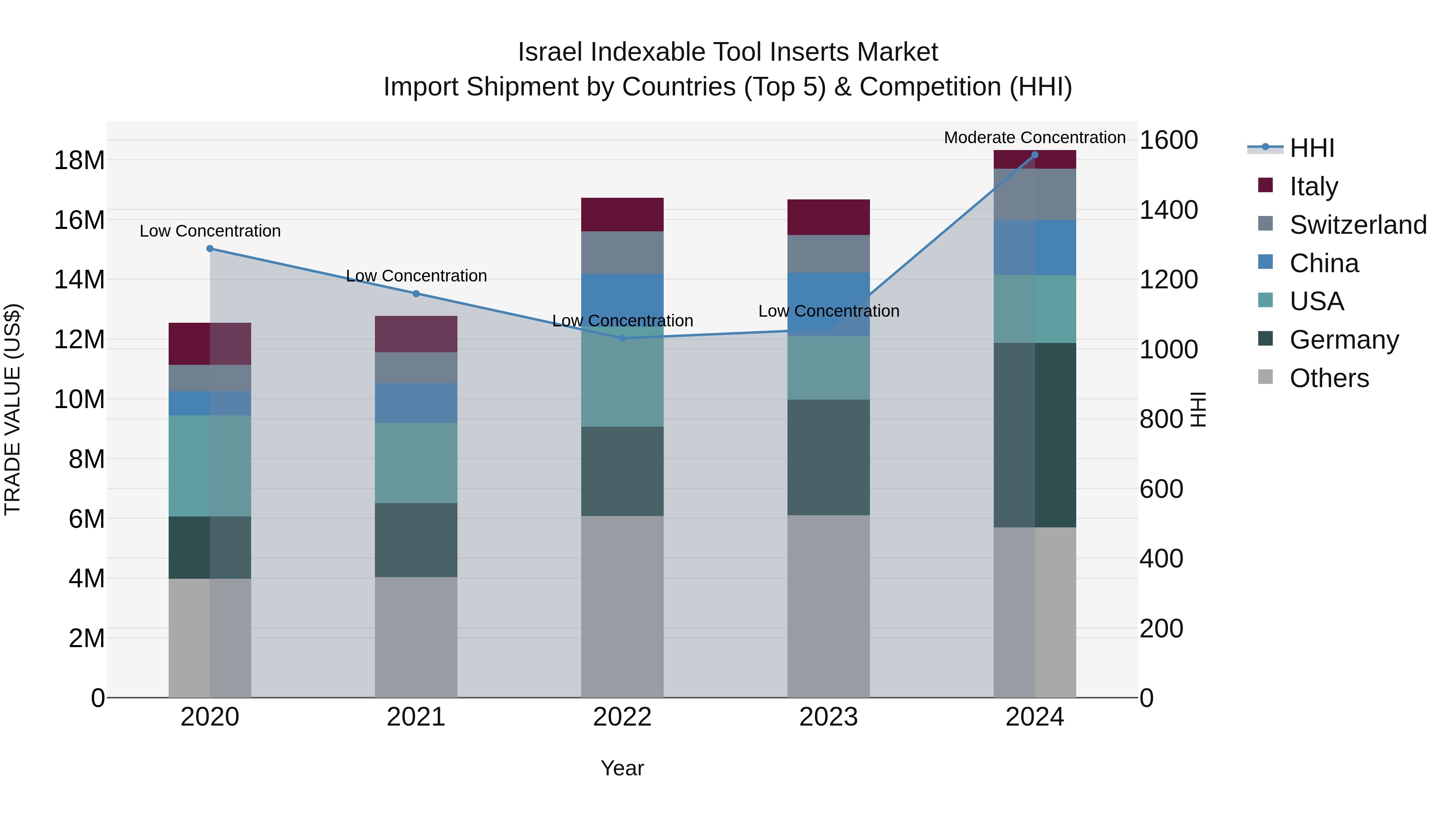This screenshot has width=1456, height=819.
Task: Click the 2024 x-axis label
Action: (1035, 717)
